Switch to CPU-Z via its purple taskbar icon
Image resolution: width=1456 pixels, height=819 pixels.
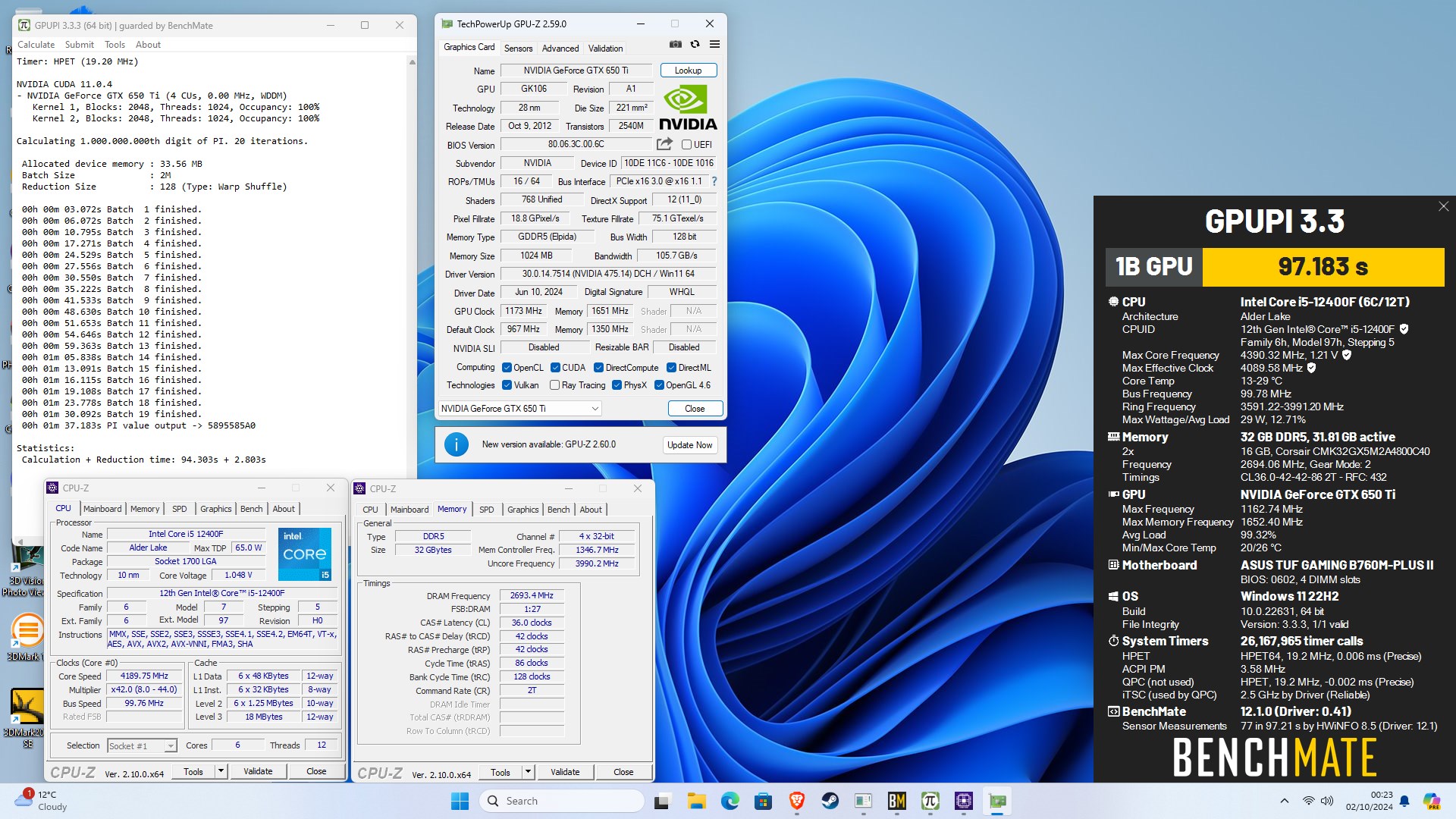(x=963, y=801)
